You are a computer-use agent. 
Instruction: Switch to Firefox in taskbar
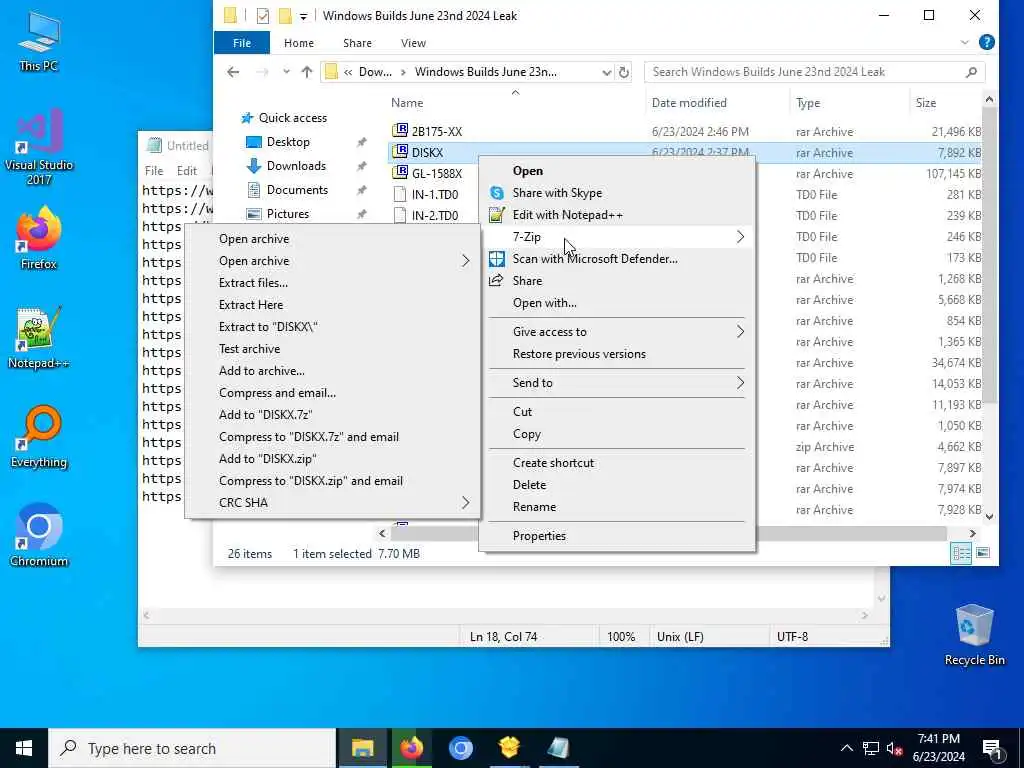[x=411, y=748]
